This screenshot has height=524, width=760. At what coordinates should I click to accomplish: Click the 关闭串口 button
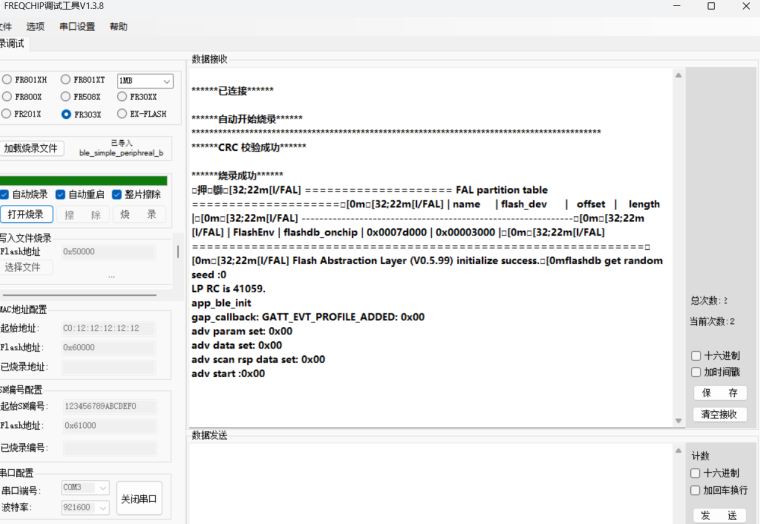[139, 497]
